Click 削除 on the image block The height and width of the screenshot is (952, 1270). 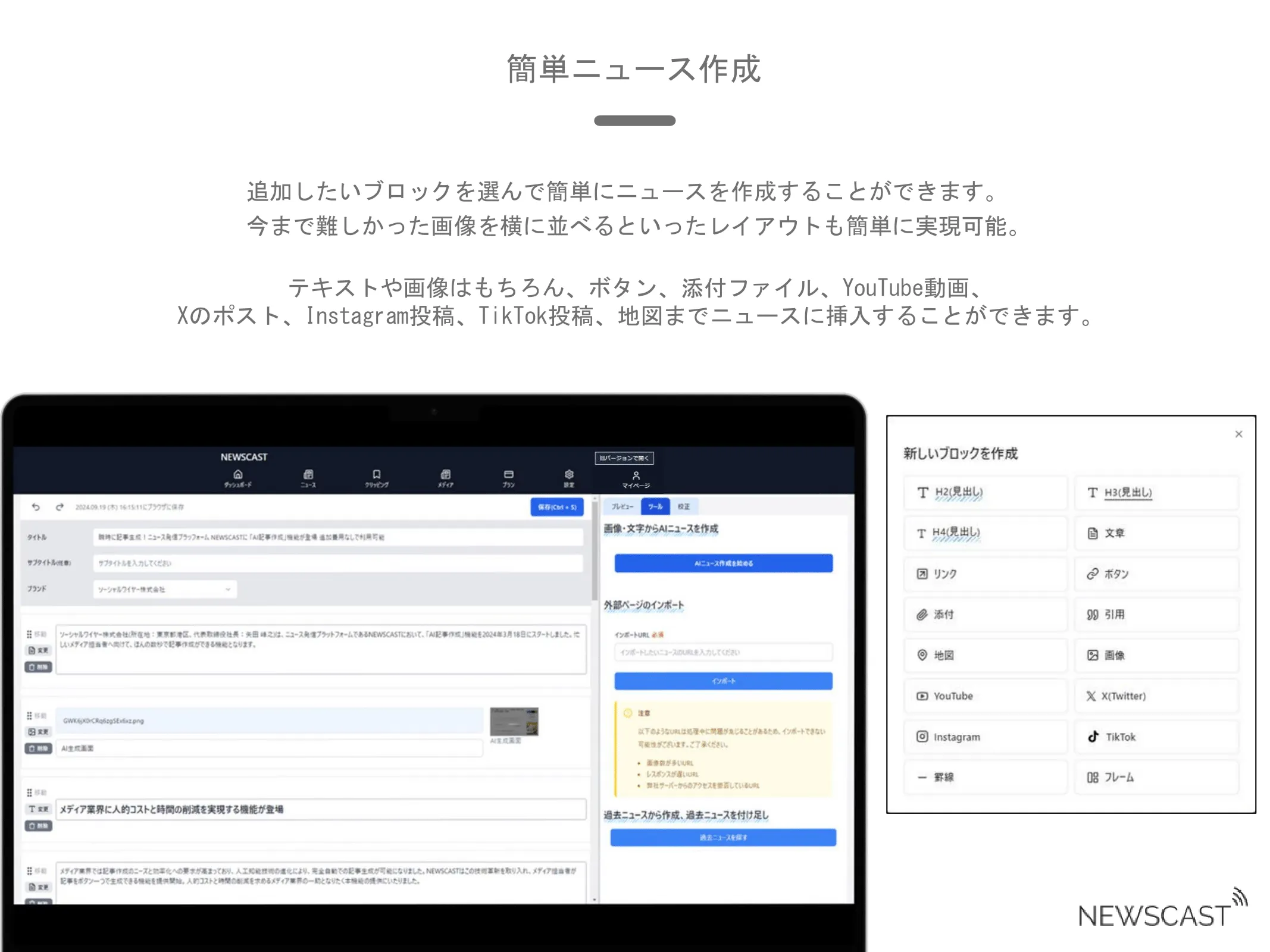click(39, 749)
